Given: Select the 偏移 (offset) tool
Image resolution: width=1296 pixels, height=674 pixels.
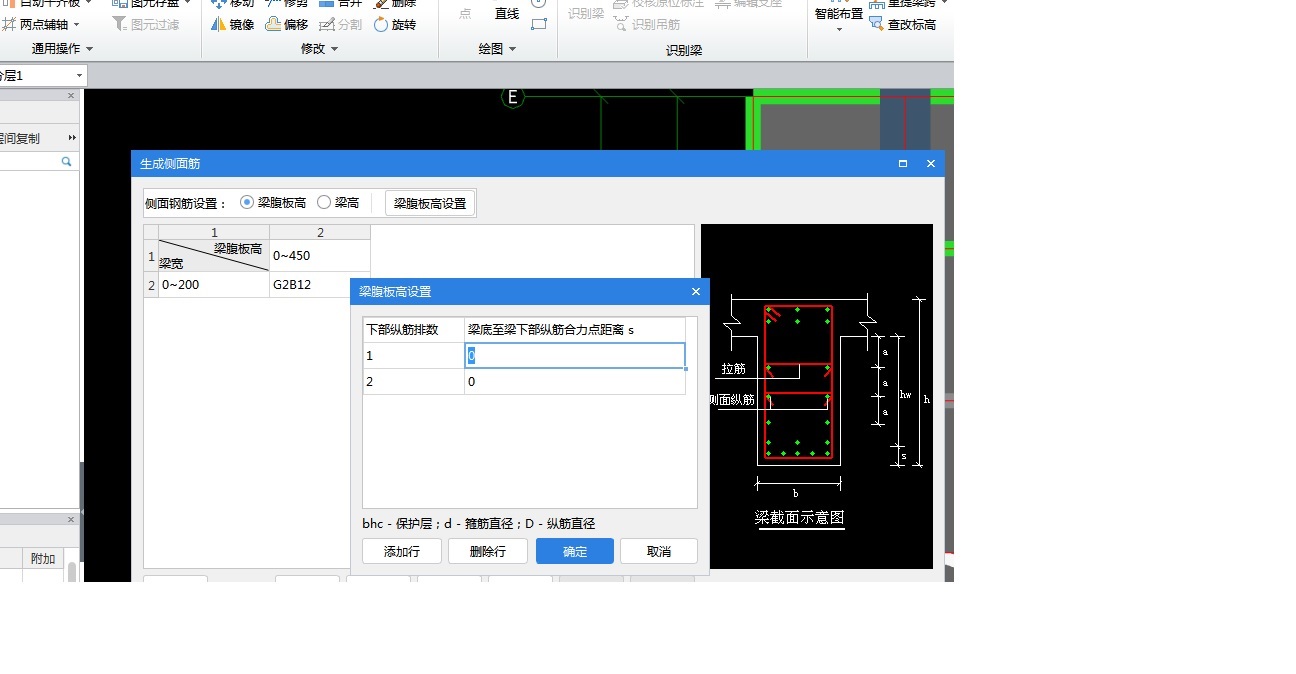Looking at the screenshot, I should (x=287, y=25).
